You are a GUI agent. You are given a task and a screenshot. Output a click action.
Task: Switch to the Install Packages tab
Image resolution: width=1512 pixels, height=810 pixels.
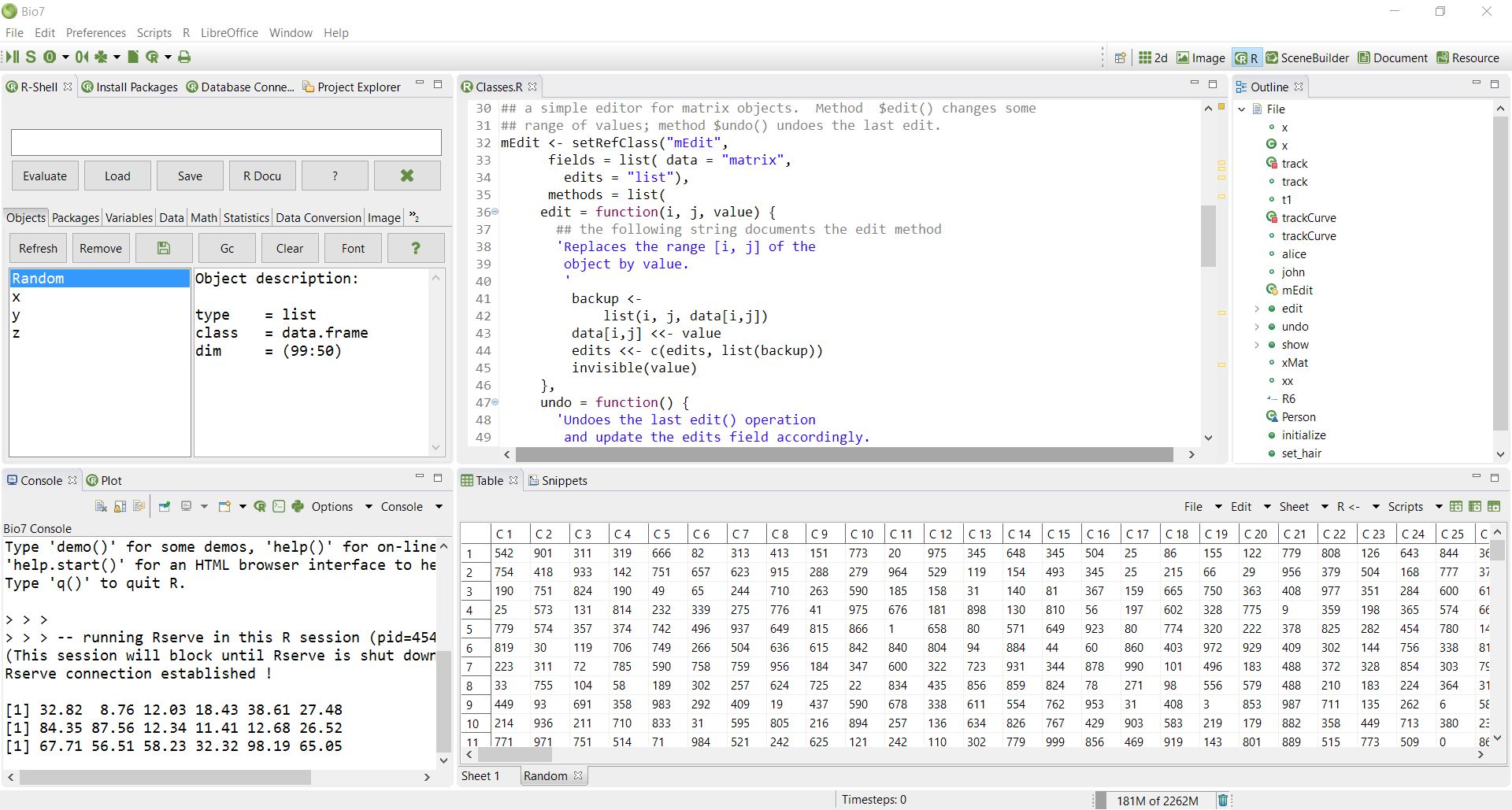pyautogui.click(x=129, y=87)
